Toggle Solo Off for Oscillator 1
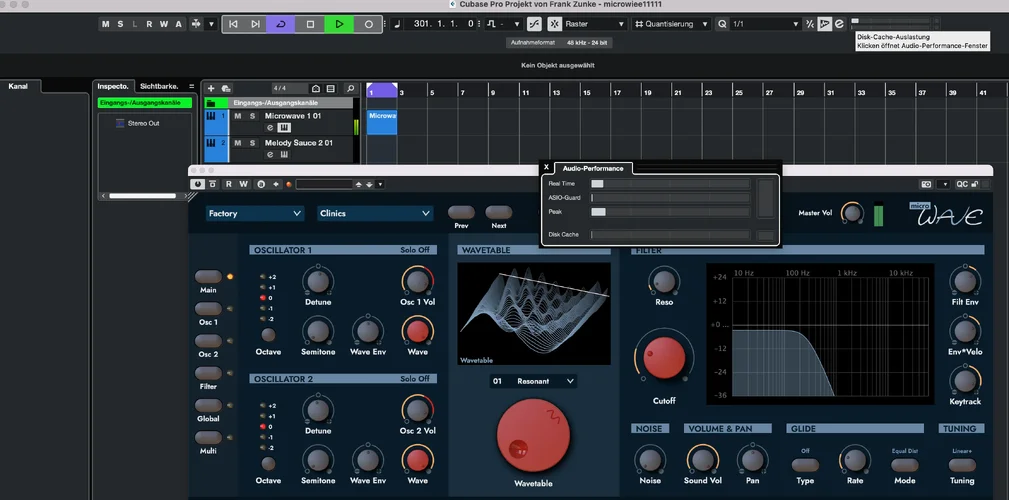 pos(414,250)
